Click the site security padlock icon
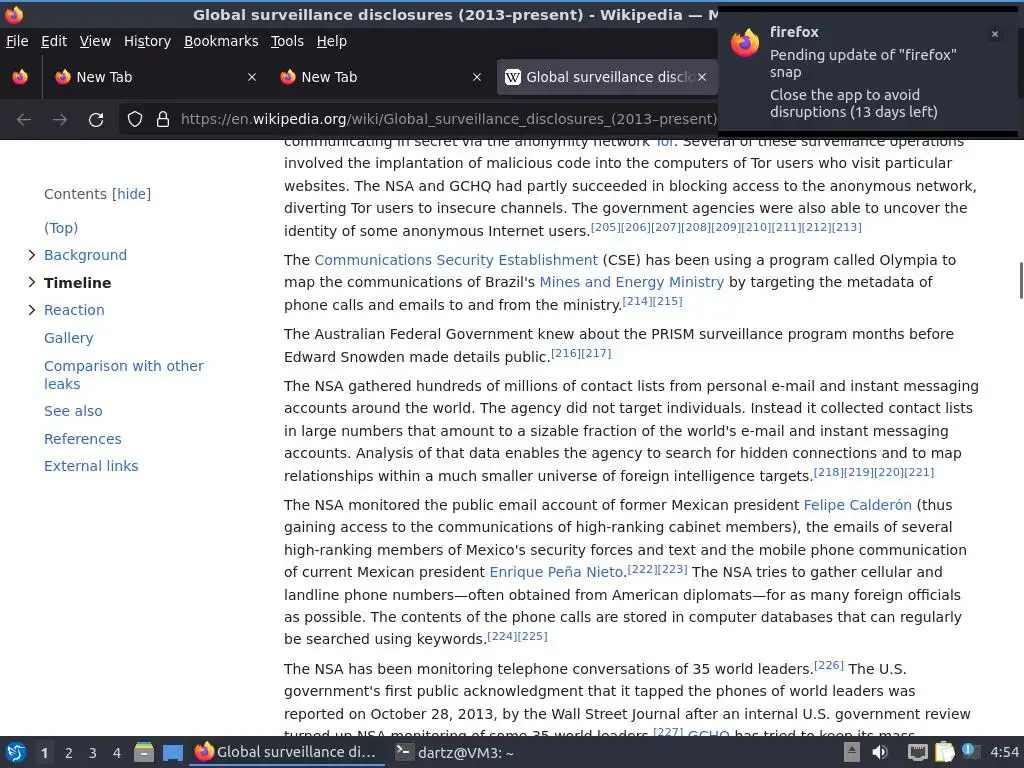Screen dimensions: 1024x768 (163, 120)
